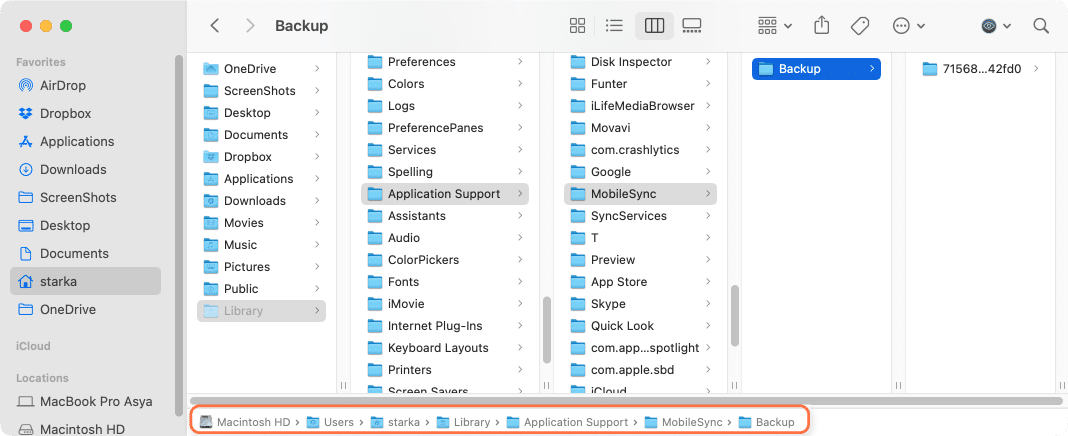Select the Disk Inspector folder
The image size is (1068, 436).
(x=640, y=62)
